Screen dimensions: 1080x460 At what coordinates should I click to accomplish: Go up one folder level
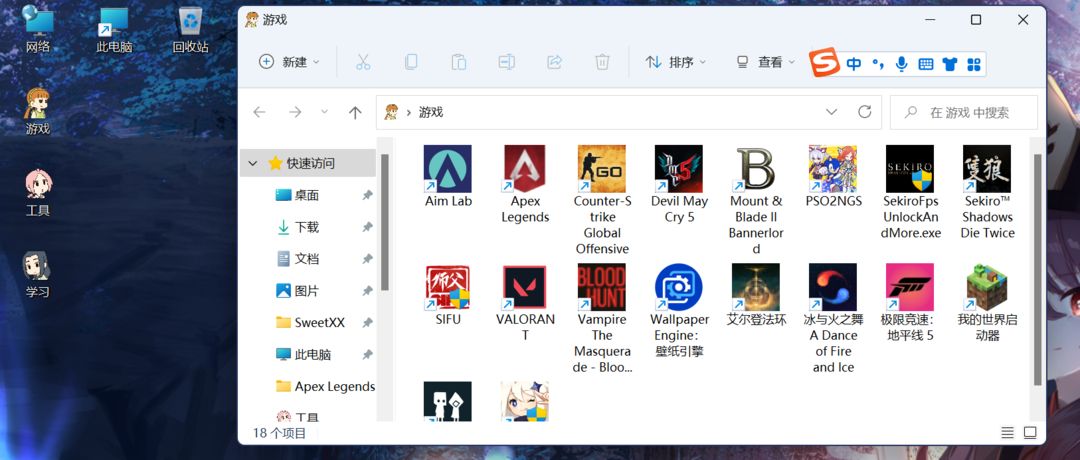point(355,112)
